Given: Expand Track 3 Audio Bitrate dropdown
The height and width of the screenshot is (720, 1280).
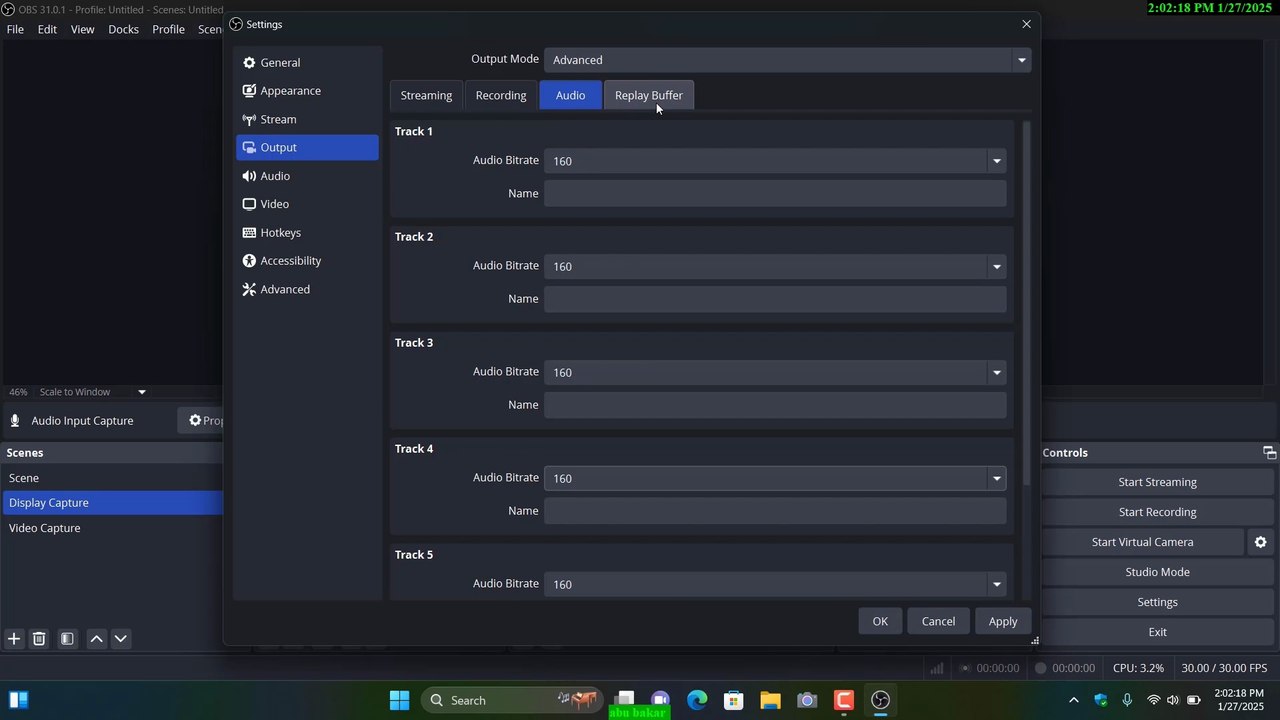Looking at the screenshot, I should (x=996, y=372).
